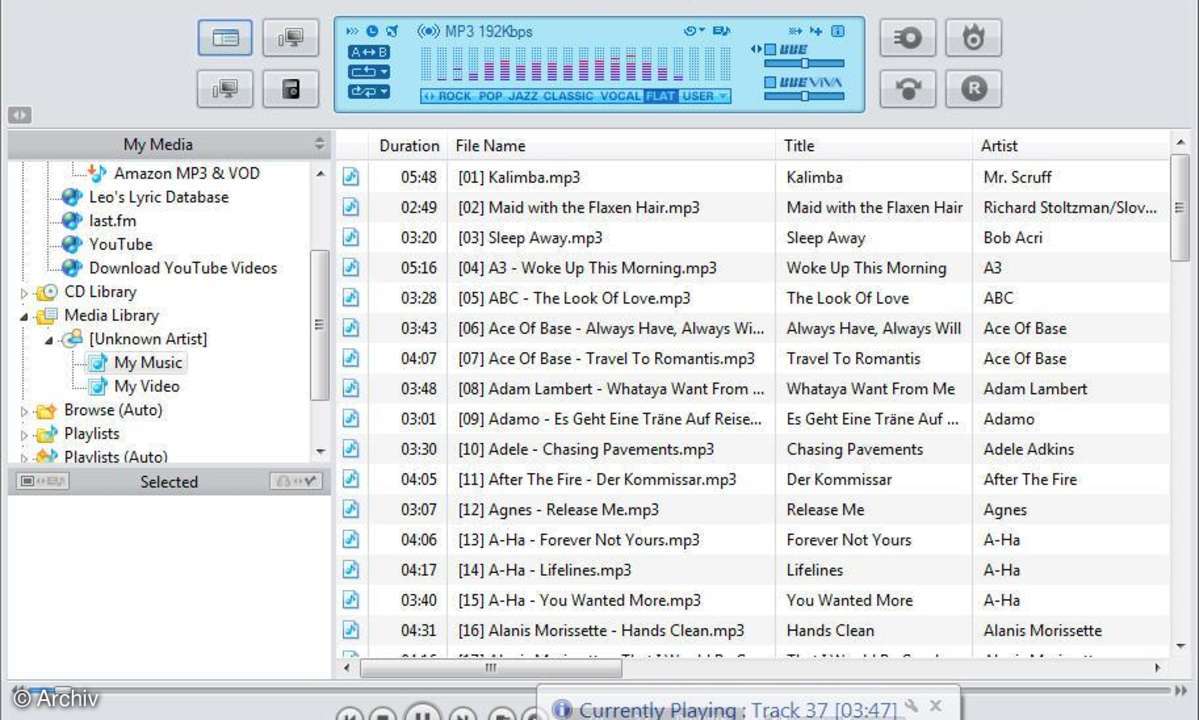Select the CLASSIC equalizer preset
1199x720 pixels.
pyautogui.click(x=567, y=96)
